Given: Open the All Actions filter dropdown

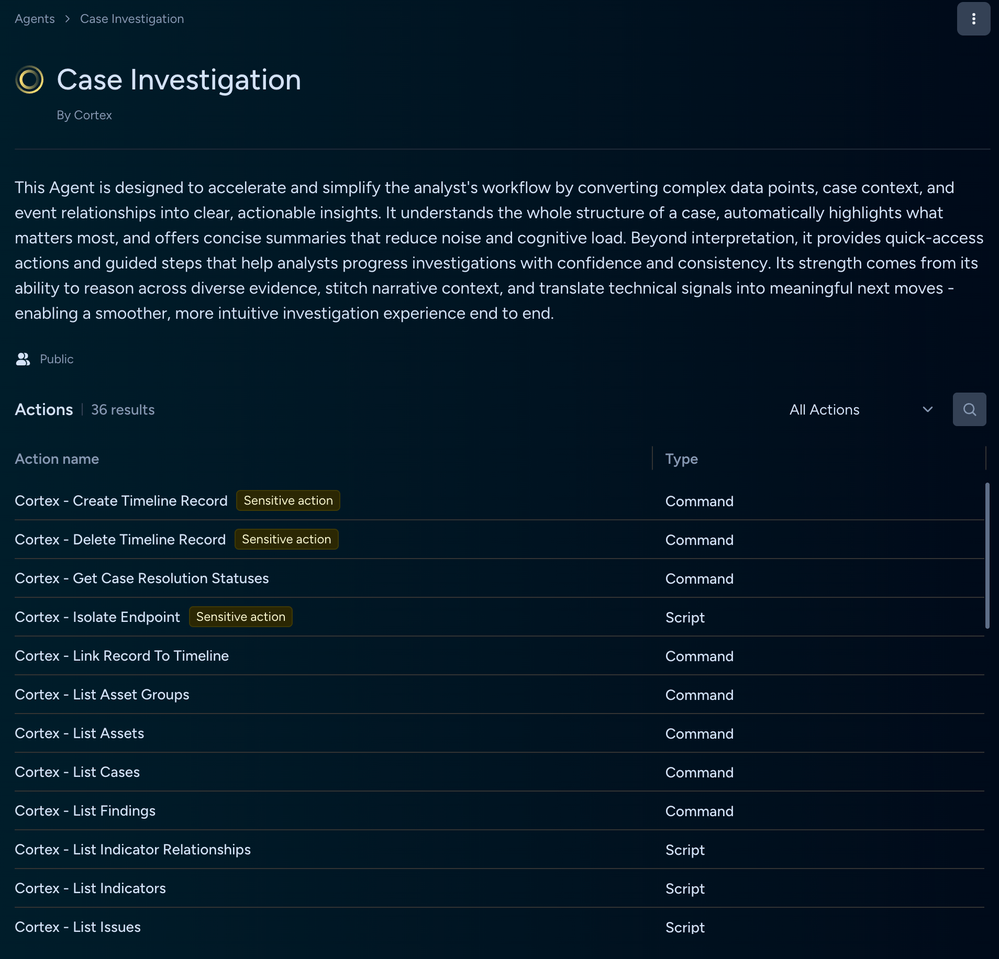Looking at the screenshot, I should click(x=861, y=410).
